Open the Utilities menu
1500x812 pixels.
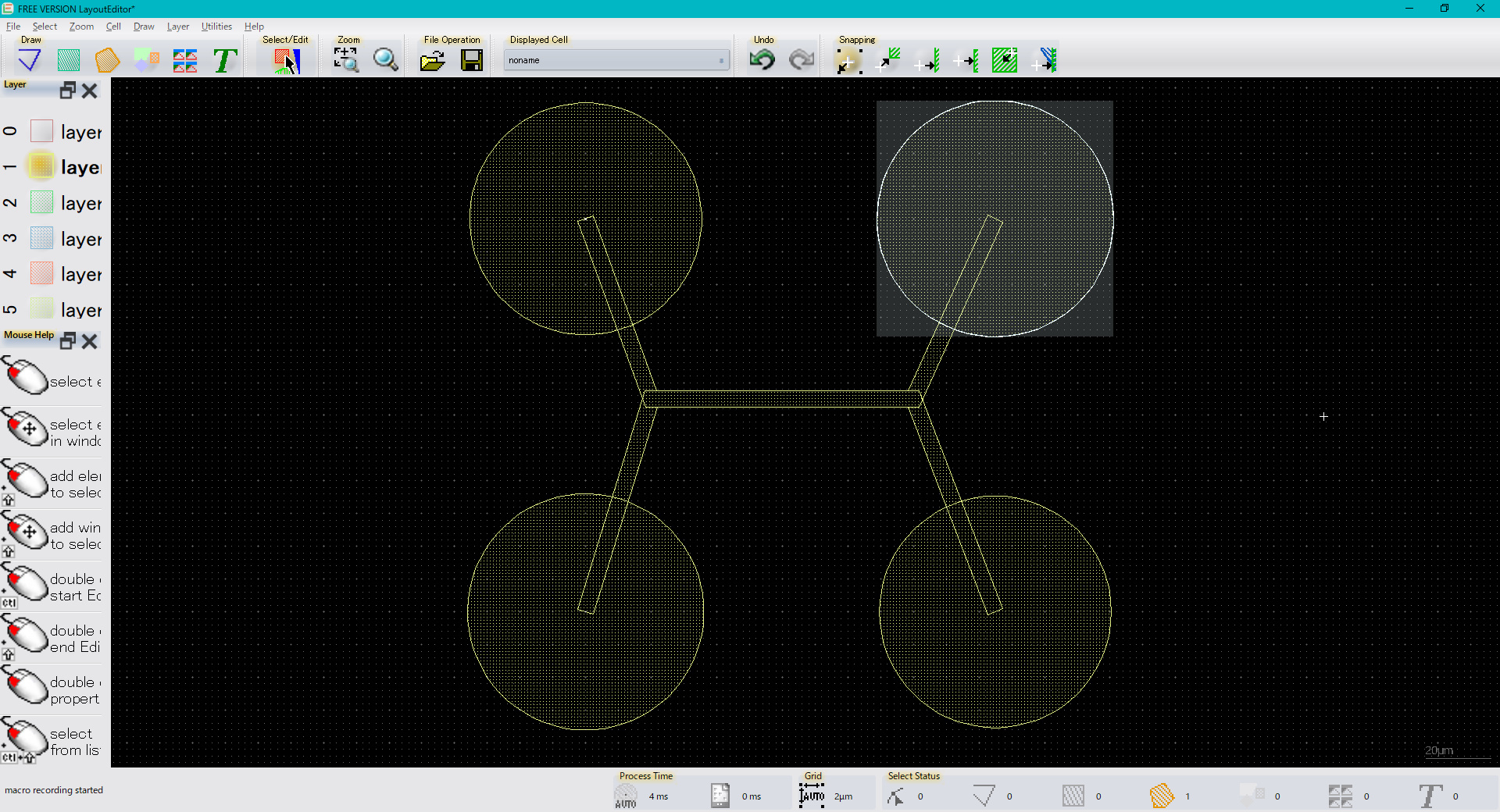click(x=216, y=27)
